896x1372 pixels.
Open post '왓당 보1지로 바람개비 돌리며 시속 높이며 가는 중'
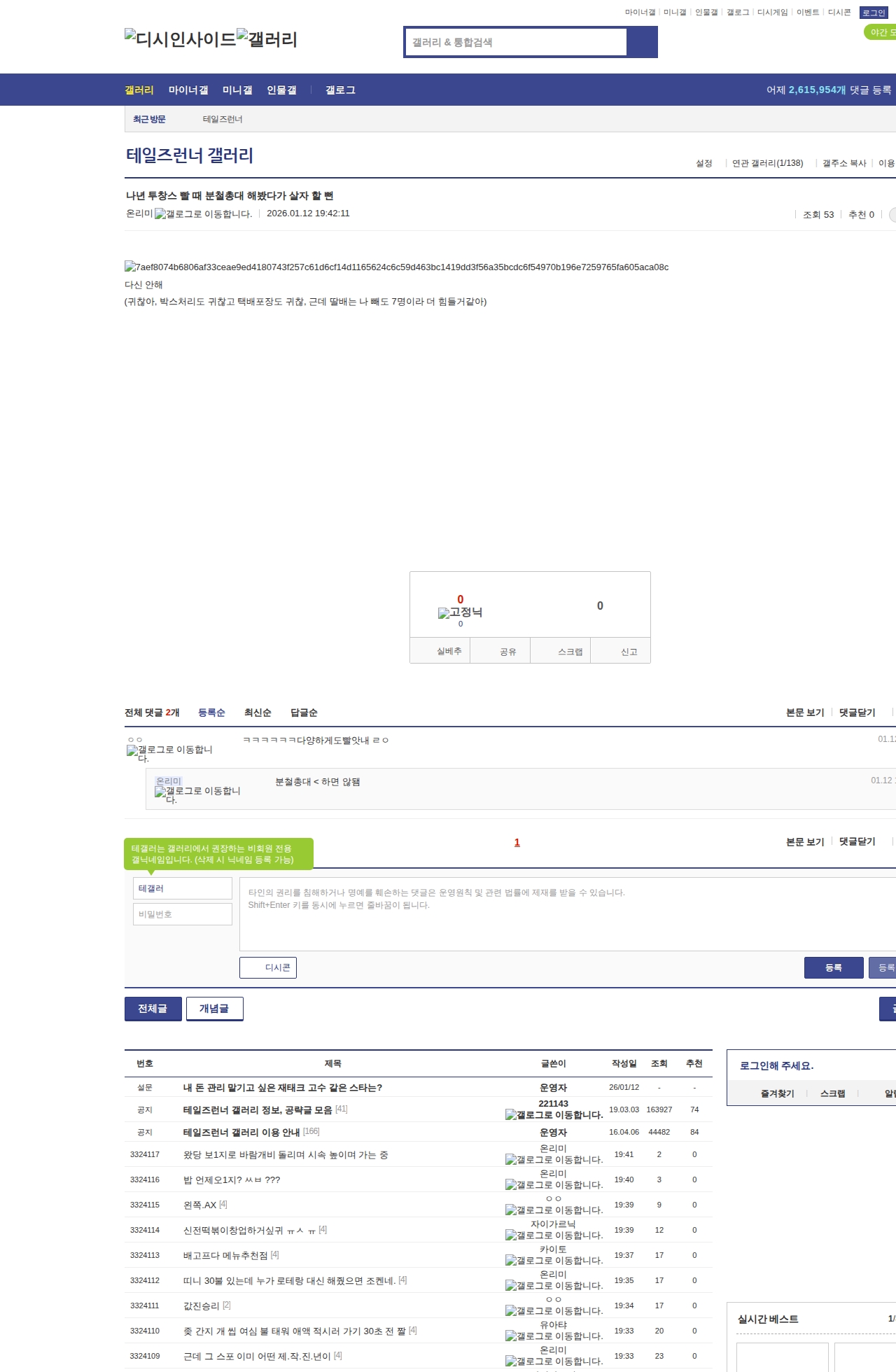tap(286, 1155)
